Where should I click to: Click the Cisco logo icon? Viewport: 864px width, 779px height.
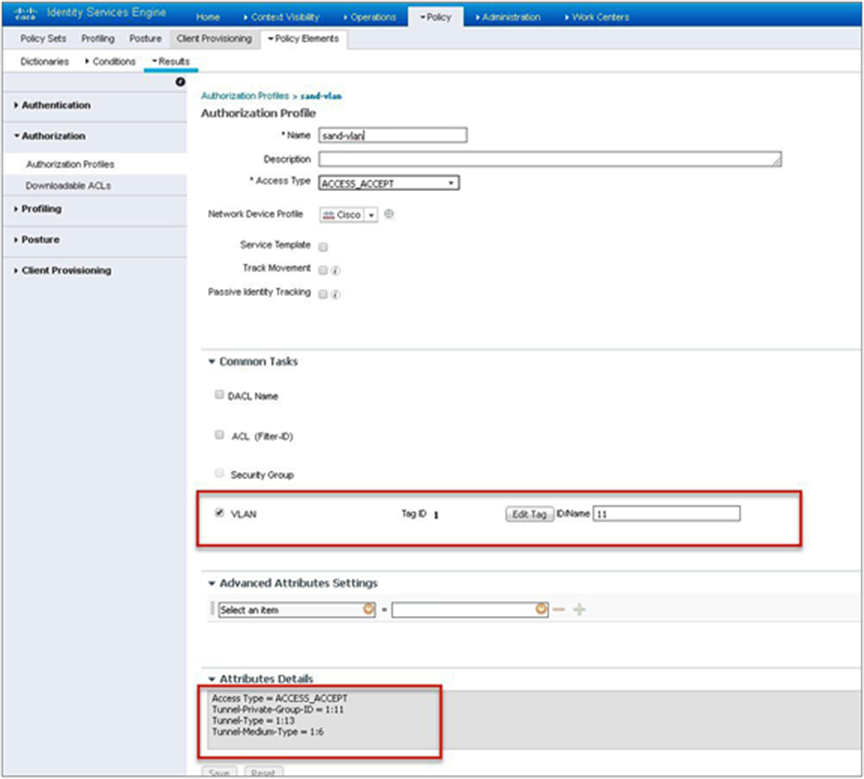click(x=25, y=13)
